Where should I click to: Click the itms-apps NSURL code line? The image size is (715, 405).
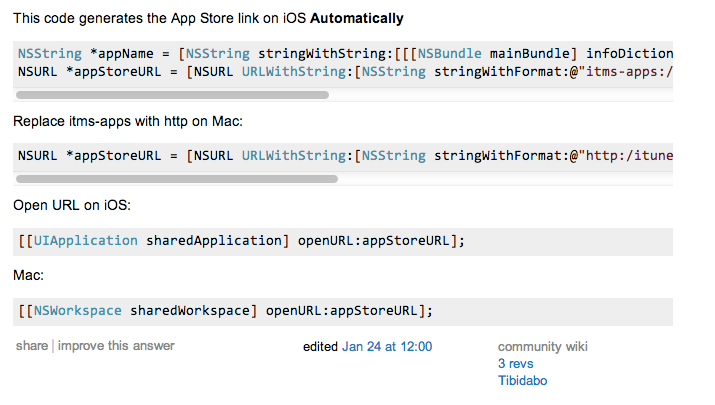coord(345,72)
